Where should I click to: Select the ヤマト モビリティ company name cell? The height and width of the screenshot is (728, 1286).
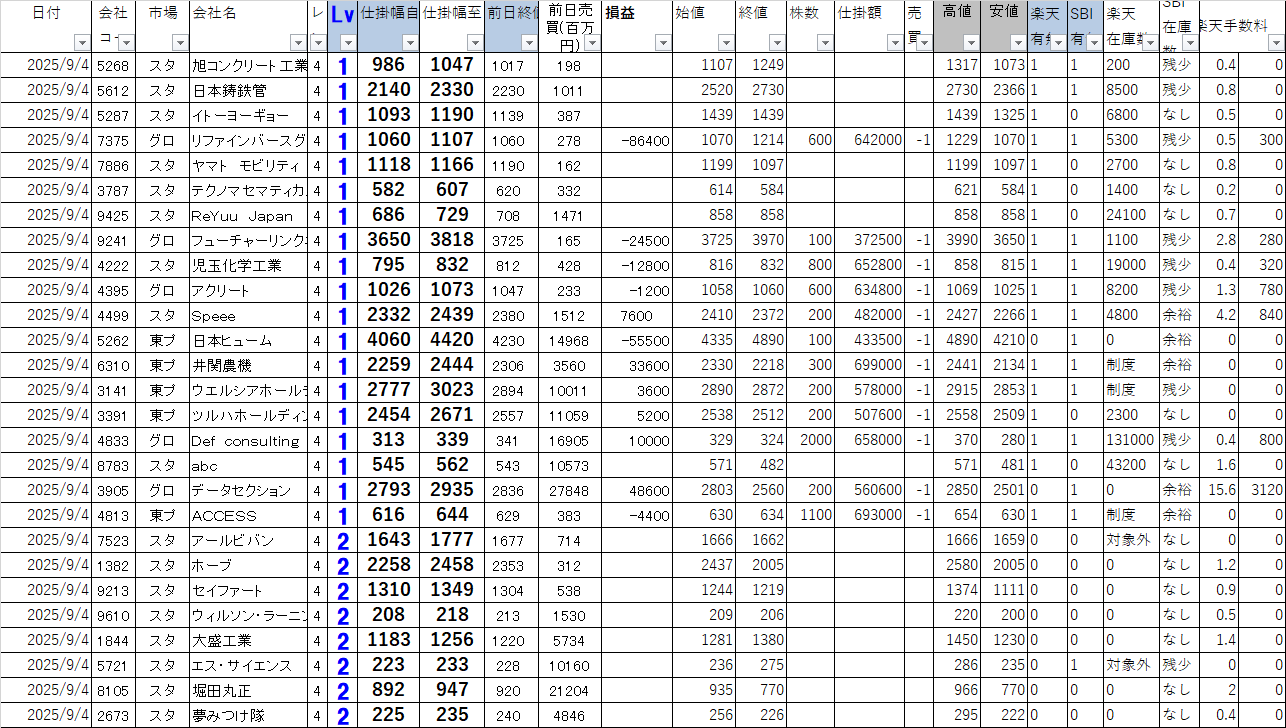249,165
